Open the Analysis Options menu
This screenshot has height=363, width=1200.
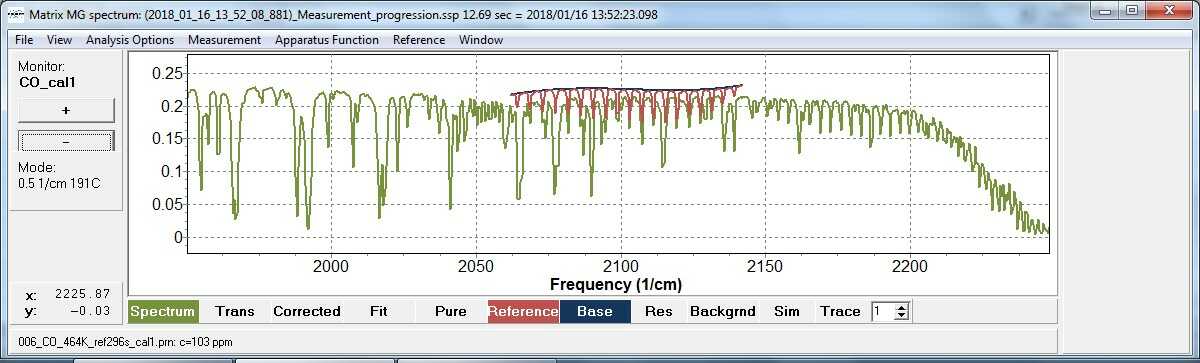pos(130,40)
